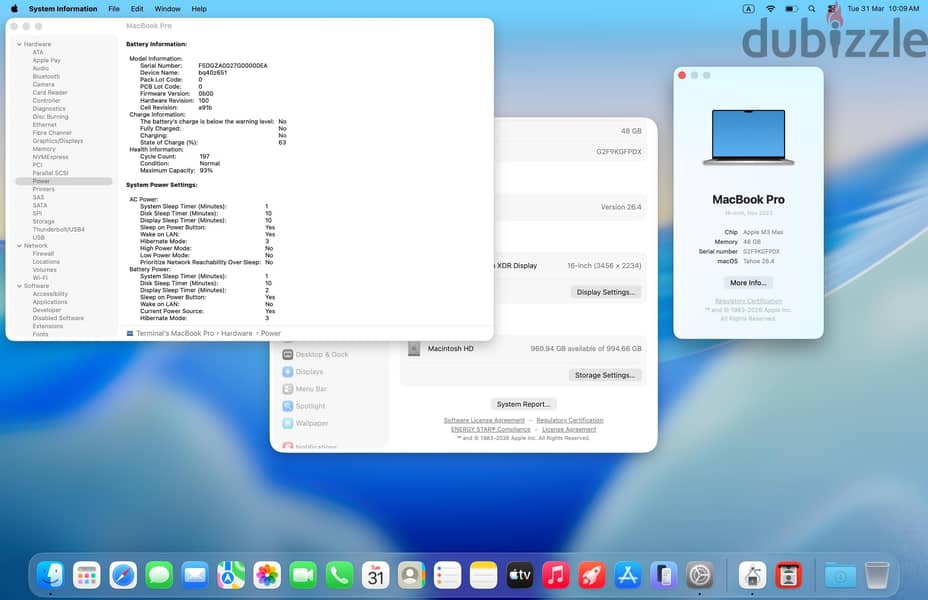Open Reminders from the Dock
The image size is (928, 600).
447,575
